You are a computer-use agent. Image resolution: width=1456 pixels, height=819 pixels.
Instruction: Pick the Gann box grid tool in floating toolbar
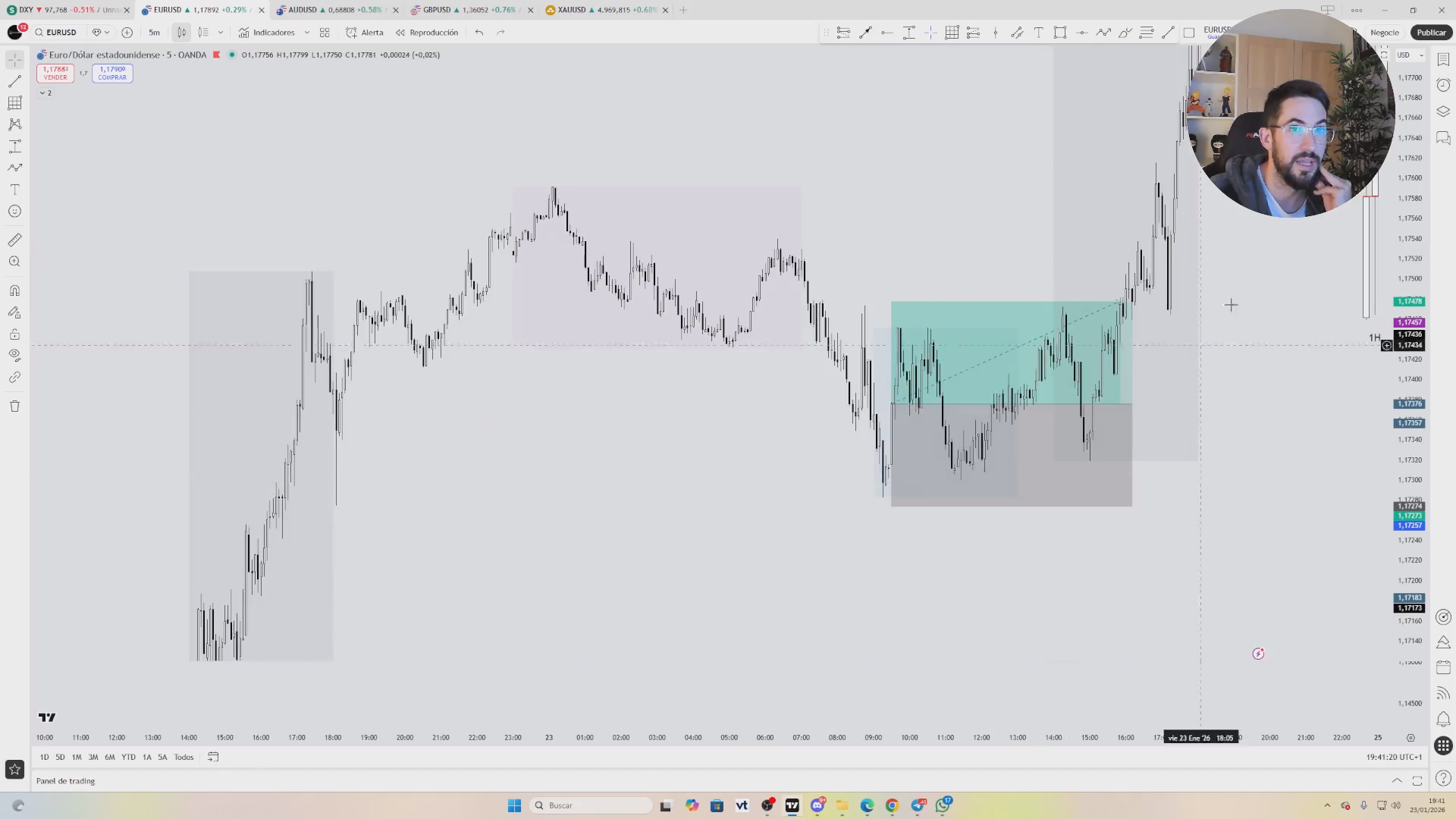point(952,33)
